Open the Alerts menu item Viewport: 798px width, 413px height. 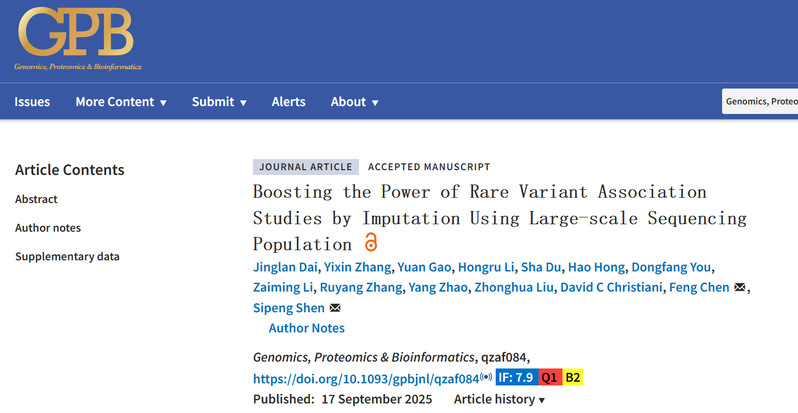pyautogui.click(x=288, y=102)
